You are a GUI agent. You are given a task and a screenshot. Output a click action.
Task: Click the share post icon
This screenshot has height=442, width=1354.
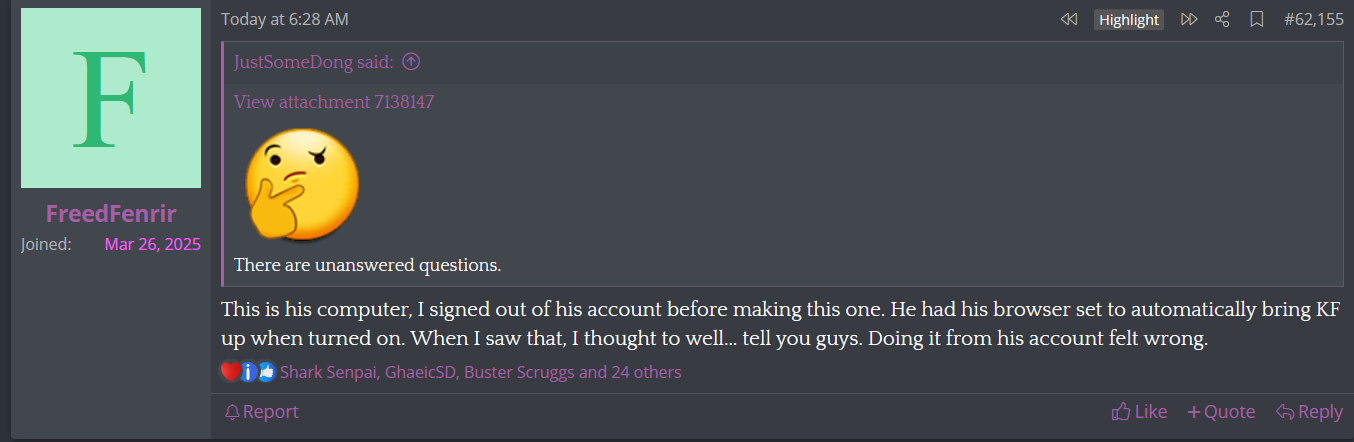click(1222, 20)
